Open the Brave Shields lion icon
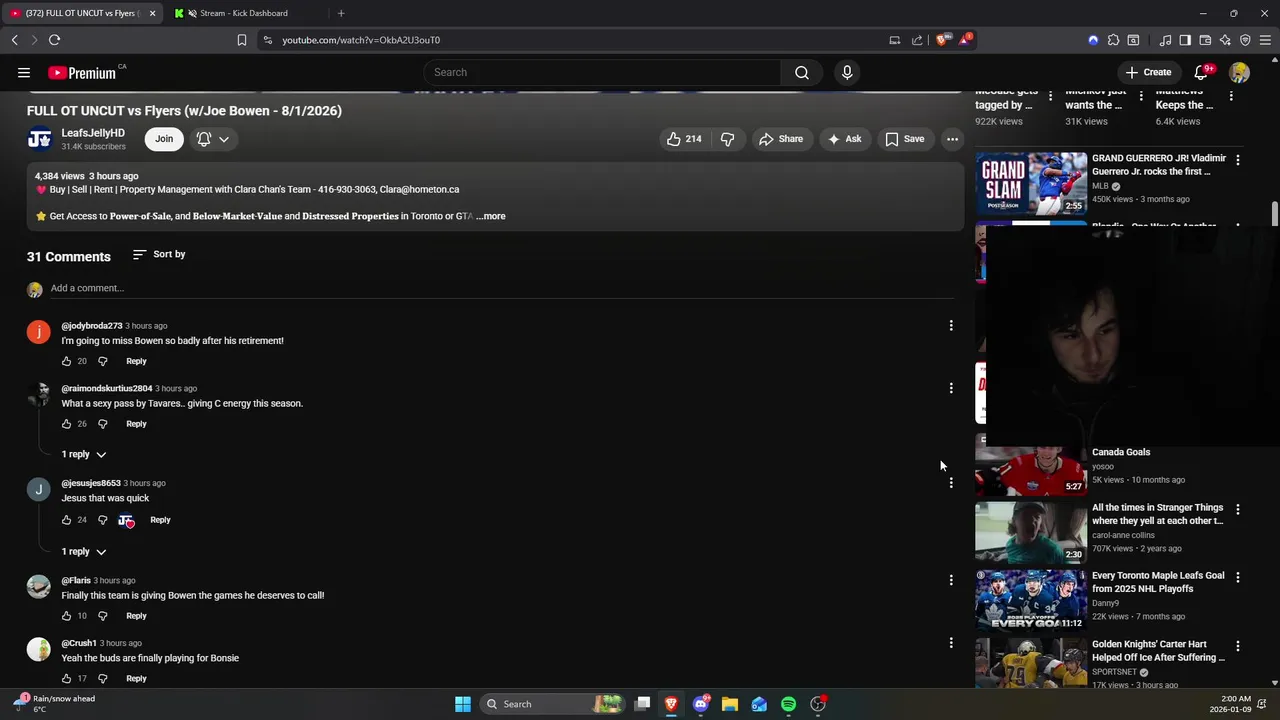Image resolution: width=1280 pixels, height=720 pixels. (x=942, y=40)
